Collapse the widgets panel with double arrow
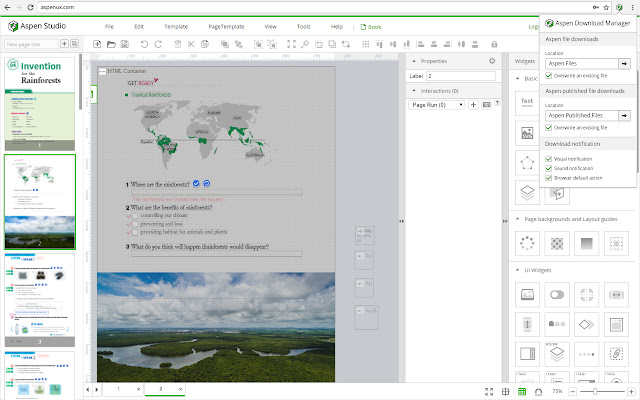 (505, 221)
